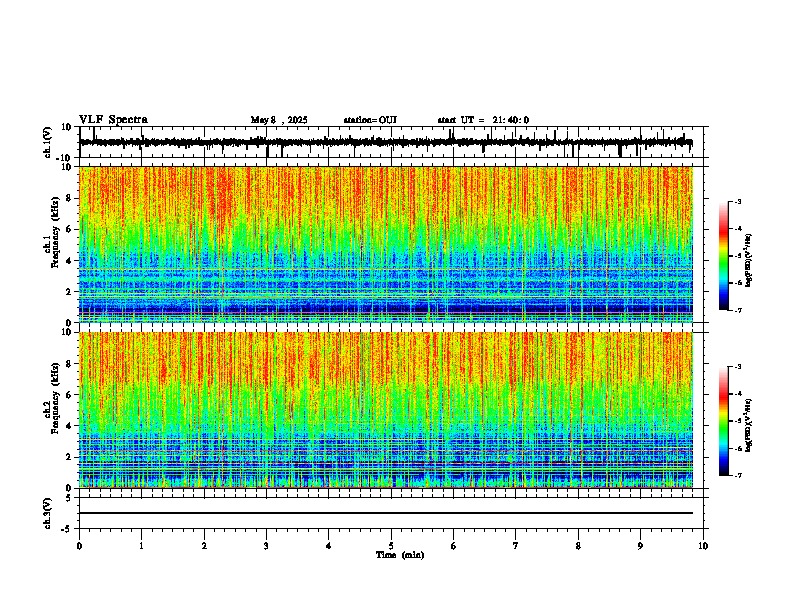Screen dimensions: 792x612
Task: Click the "-7" label on ch.2 color scale
Action: 737,475
